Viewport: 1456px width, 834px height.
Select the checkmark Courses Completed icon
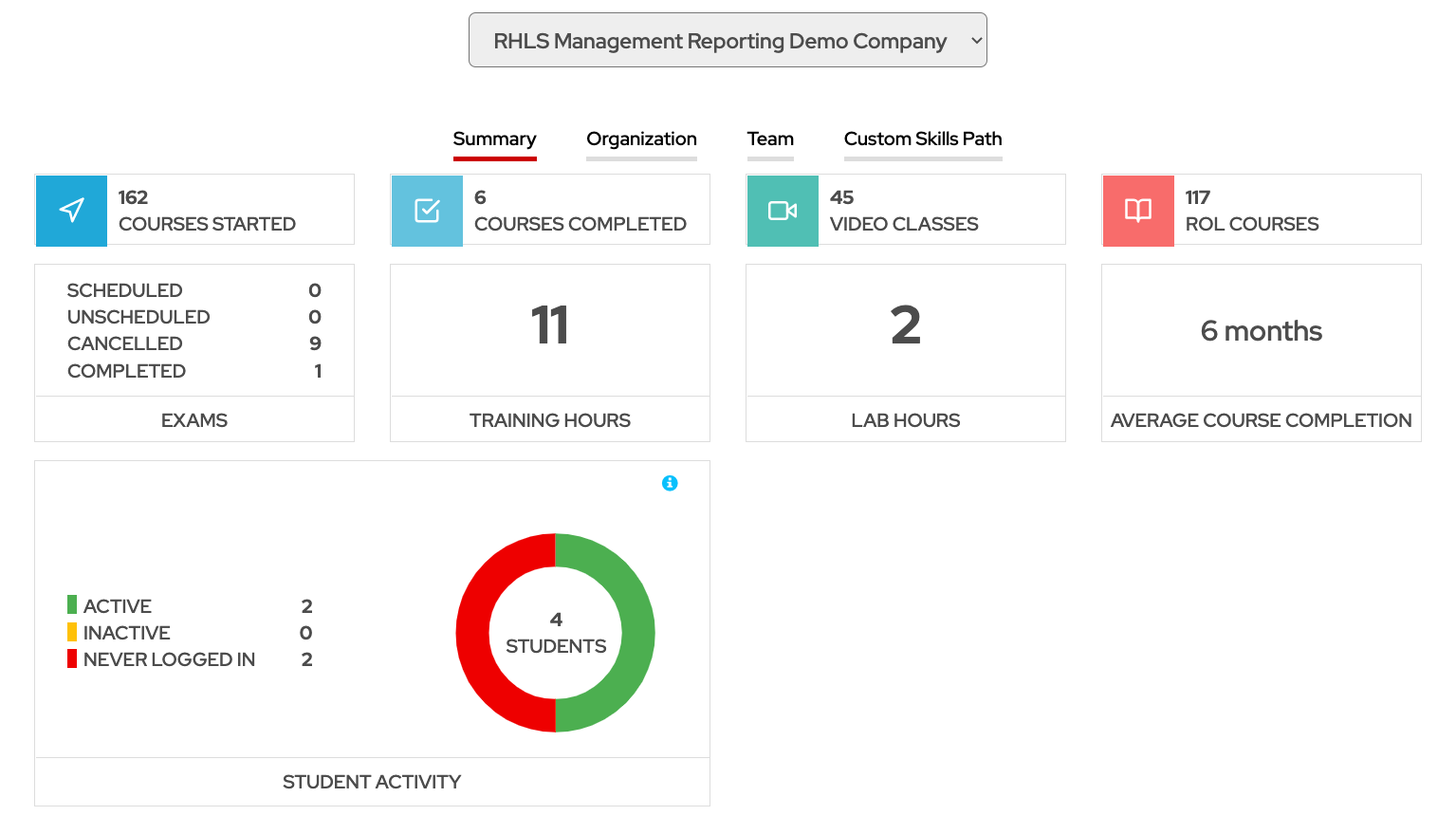426,210
